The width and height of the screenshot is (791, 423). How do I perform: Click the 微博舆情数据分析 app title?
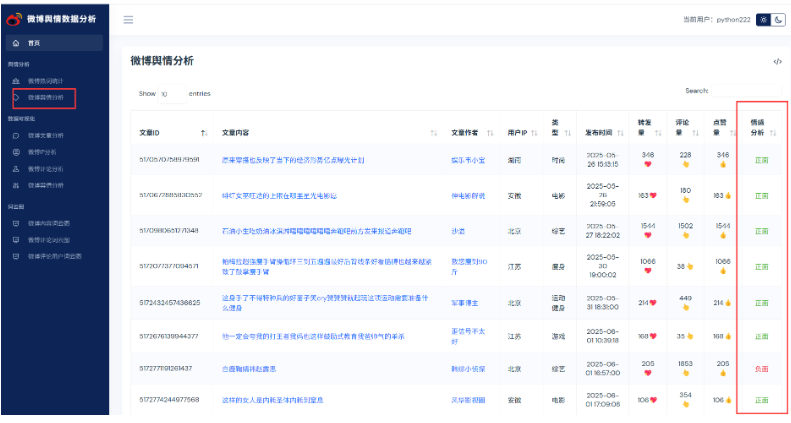(62, 19)
